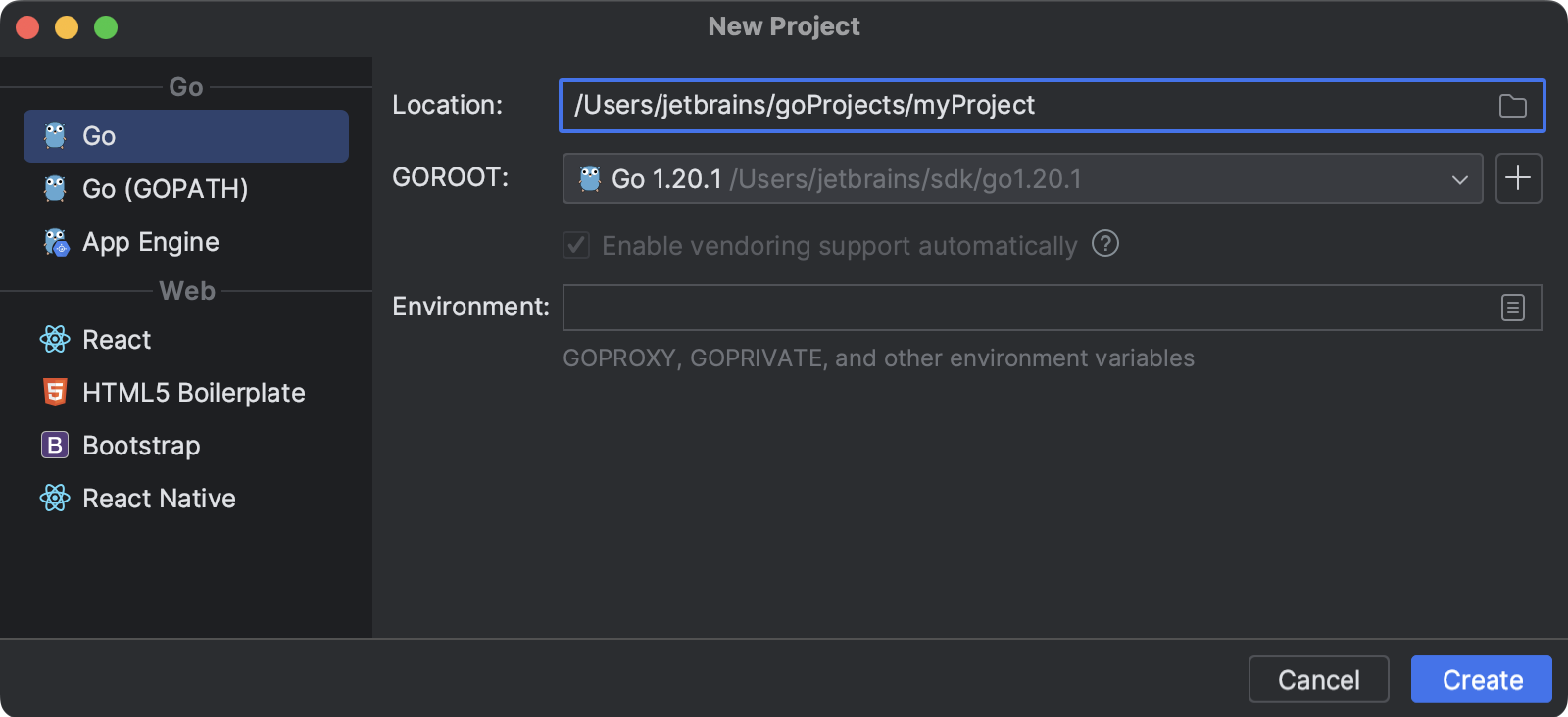Image resolution: width=1568 pixels, height=717 pixels.
Task: Select the HTML5 Boilerplate shield icon
Action: pos(56,393)
